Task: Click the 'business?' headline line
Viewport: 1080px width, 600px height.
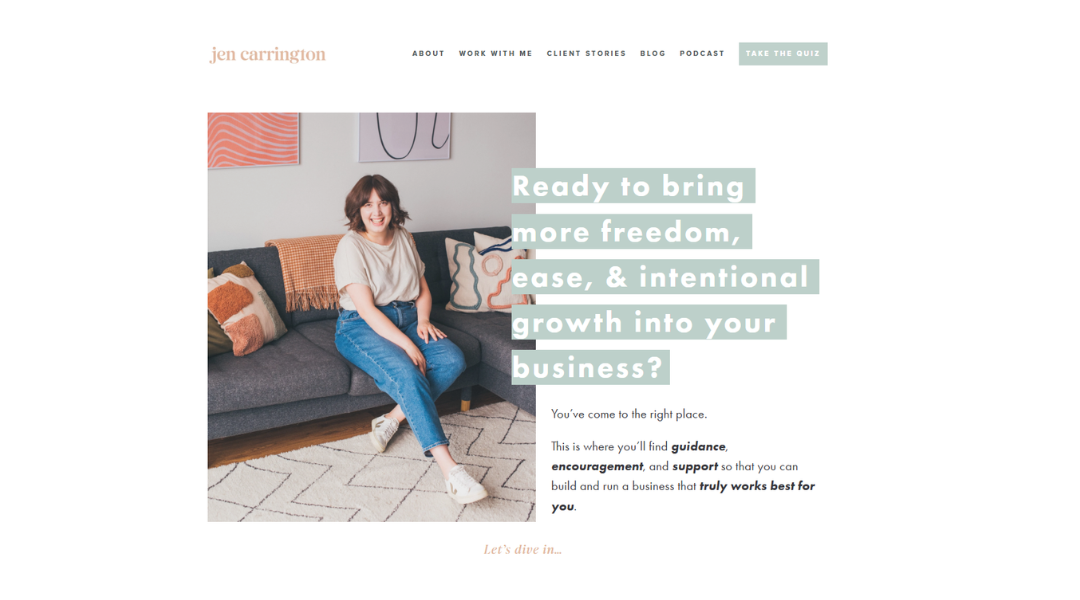Action: pos(590,367)
